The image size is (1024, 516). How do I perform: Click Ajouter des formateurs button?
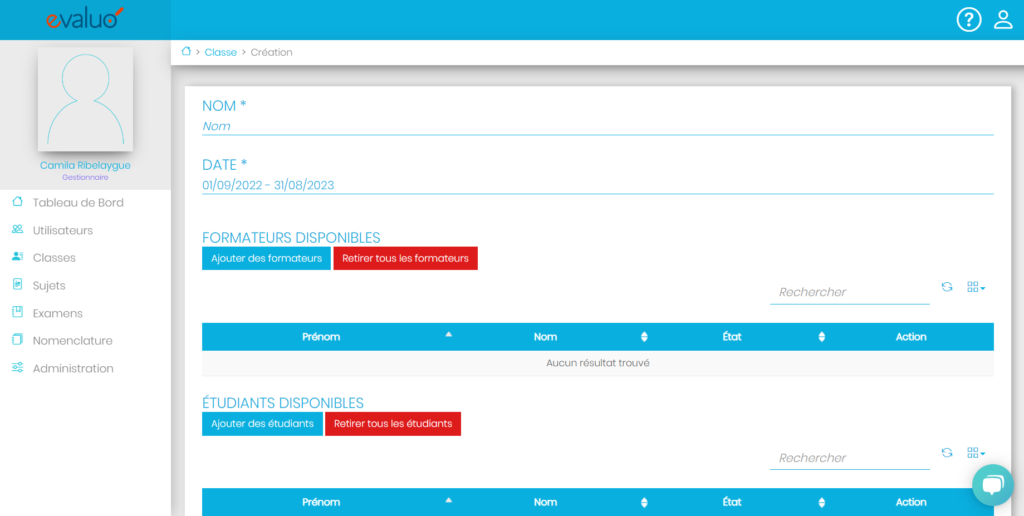coord(266,258)
